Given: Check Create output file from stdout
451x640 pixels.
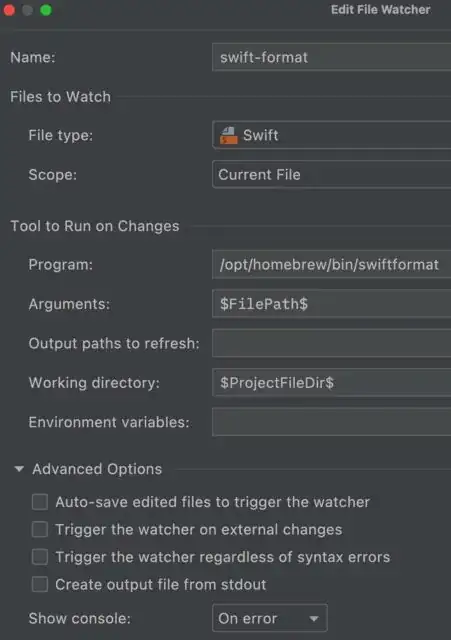Looking at the screenshot, I should pos(40,584).
